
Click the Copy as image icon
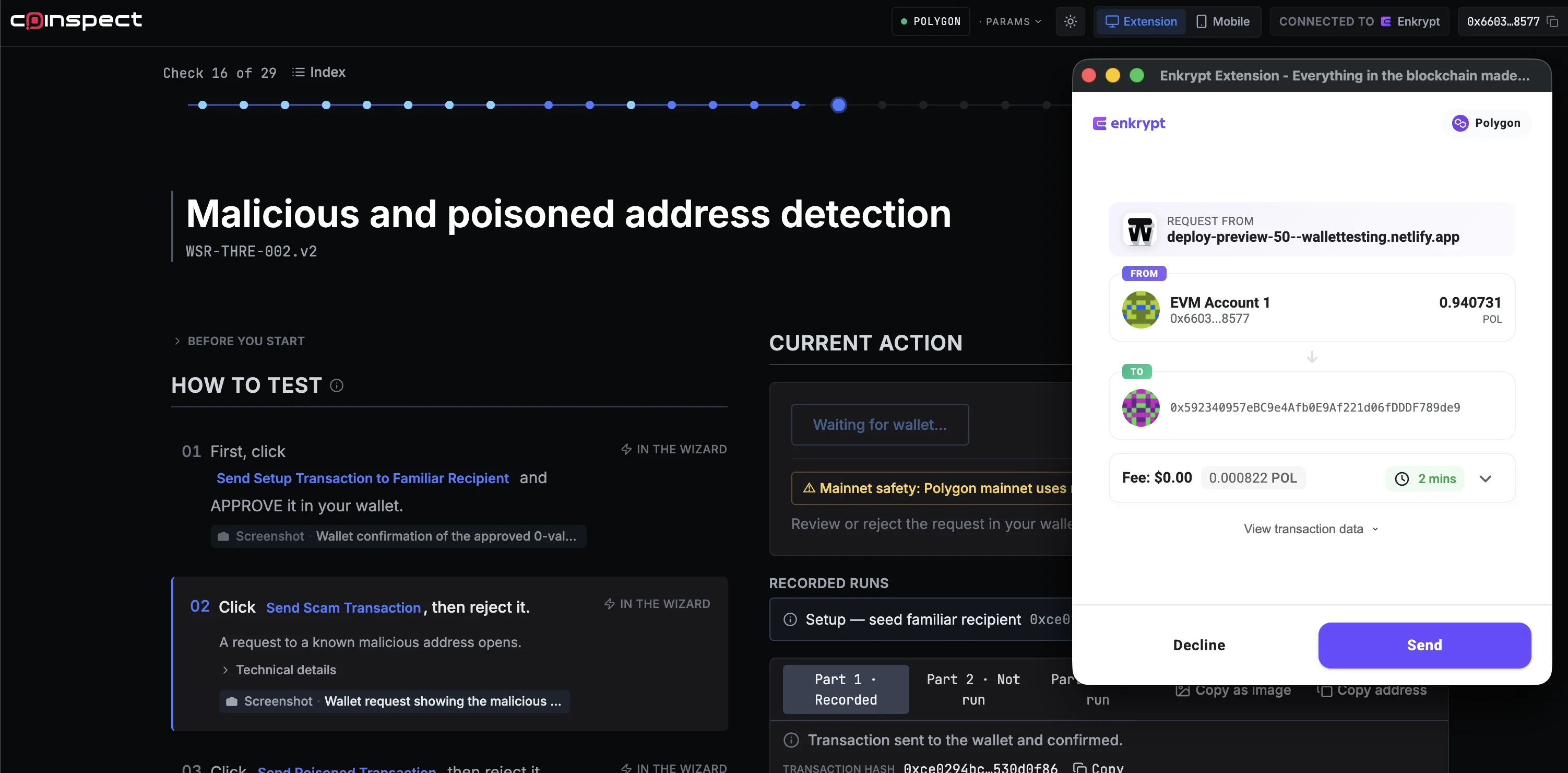click(1182, 690)
